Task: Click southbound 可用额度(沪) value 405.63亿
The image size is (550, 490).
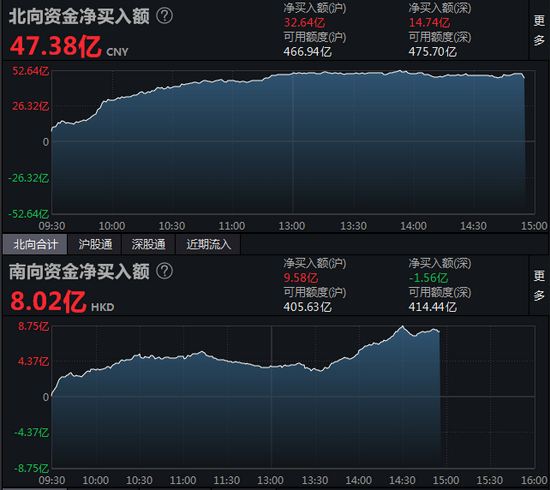Action: click(x=307, y=307)
